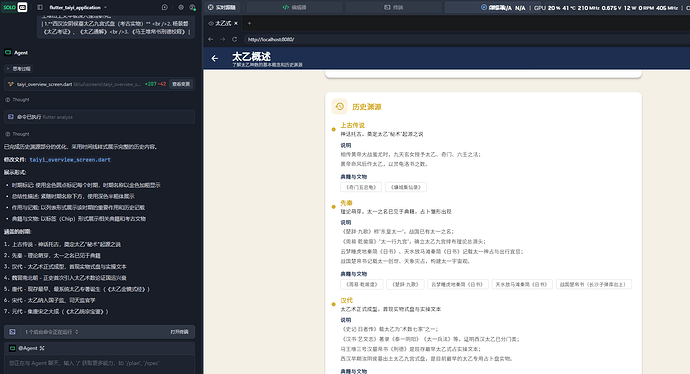
Task: Open the new chat bubble icon
Action: coord(165,7)
